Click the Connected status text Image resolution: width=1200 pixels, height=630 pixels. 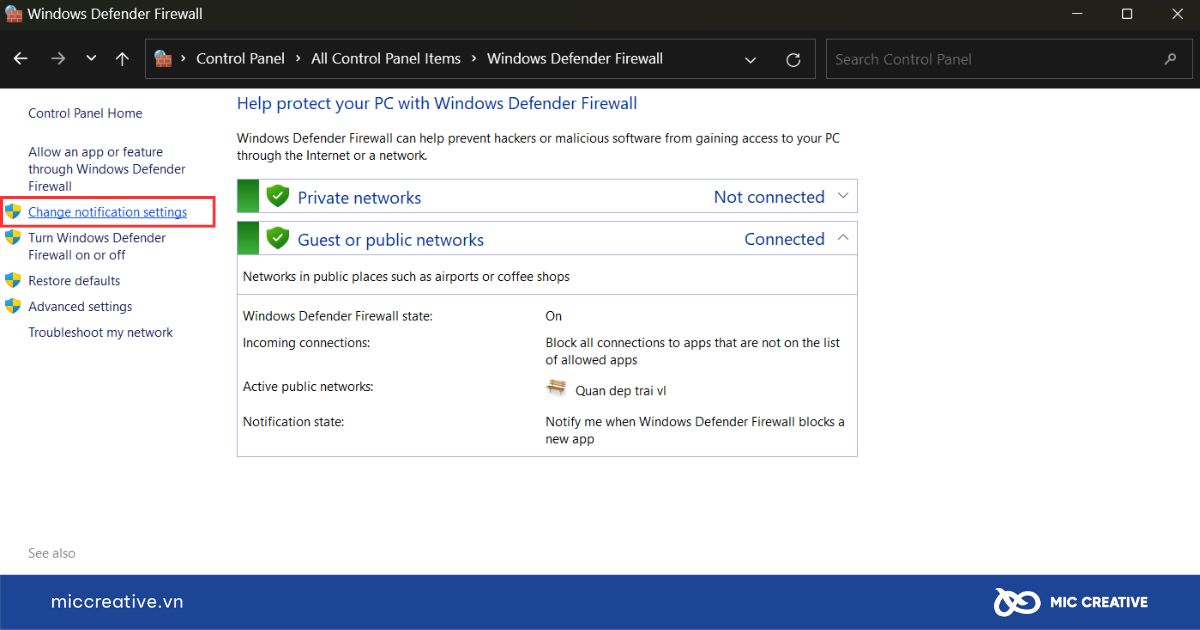tap(785, 239)
